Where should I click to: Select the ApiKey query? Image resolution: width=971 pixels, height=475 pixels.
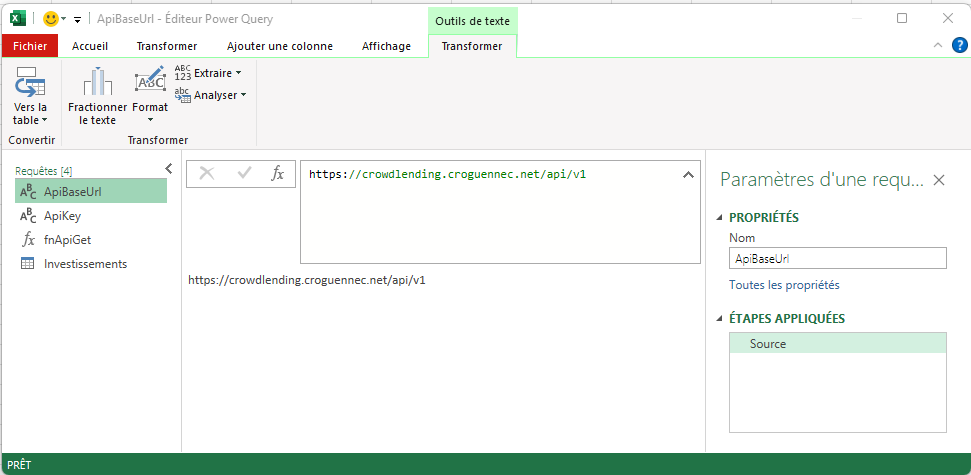coord(91,216)
